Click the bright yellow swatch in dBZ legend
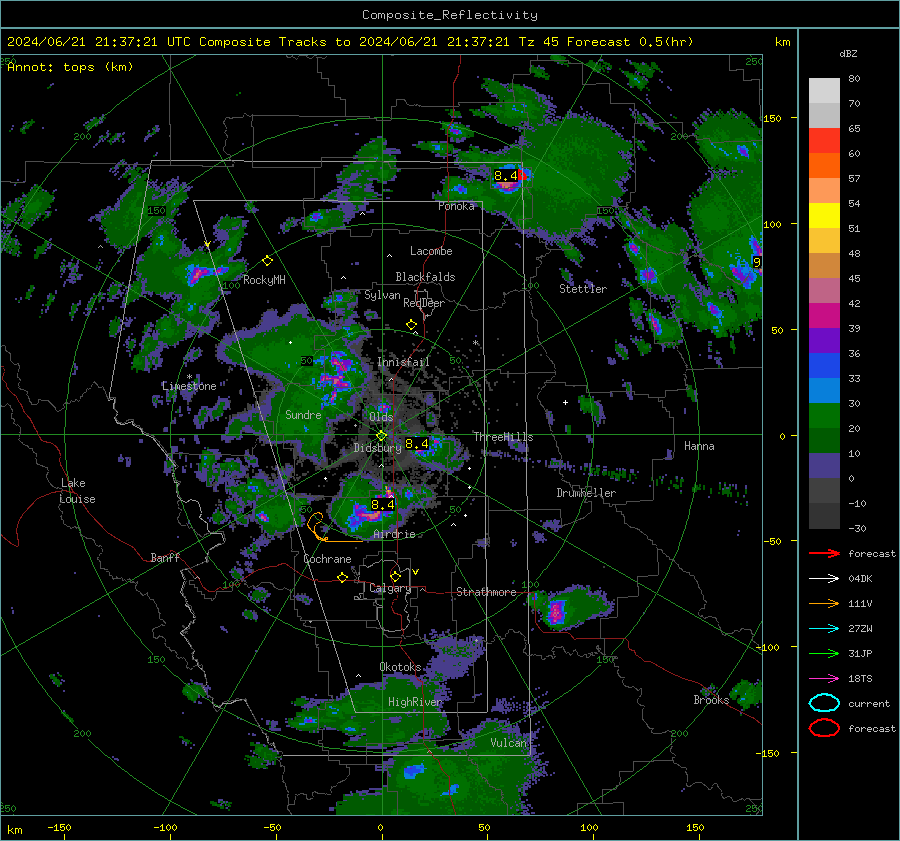Viewport: 900px width, 841px height. point(824,216)
